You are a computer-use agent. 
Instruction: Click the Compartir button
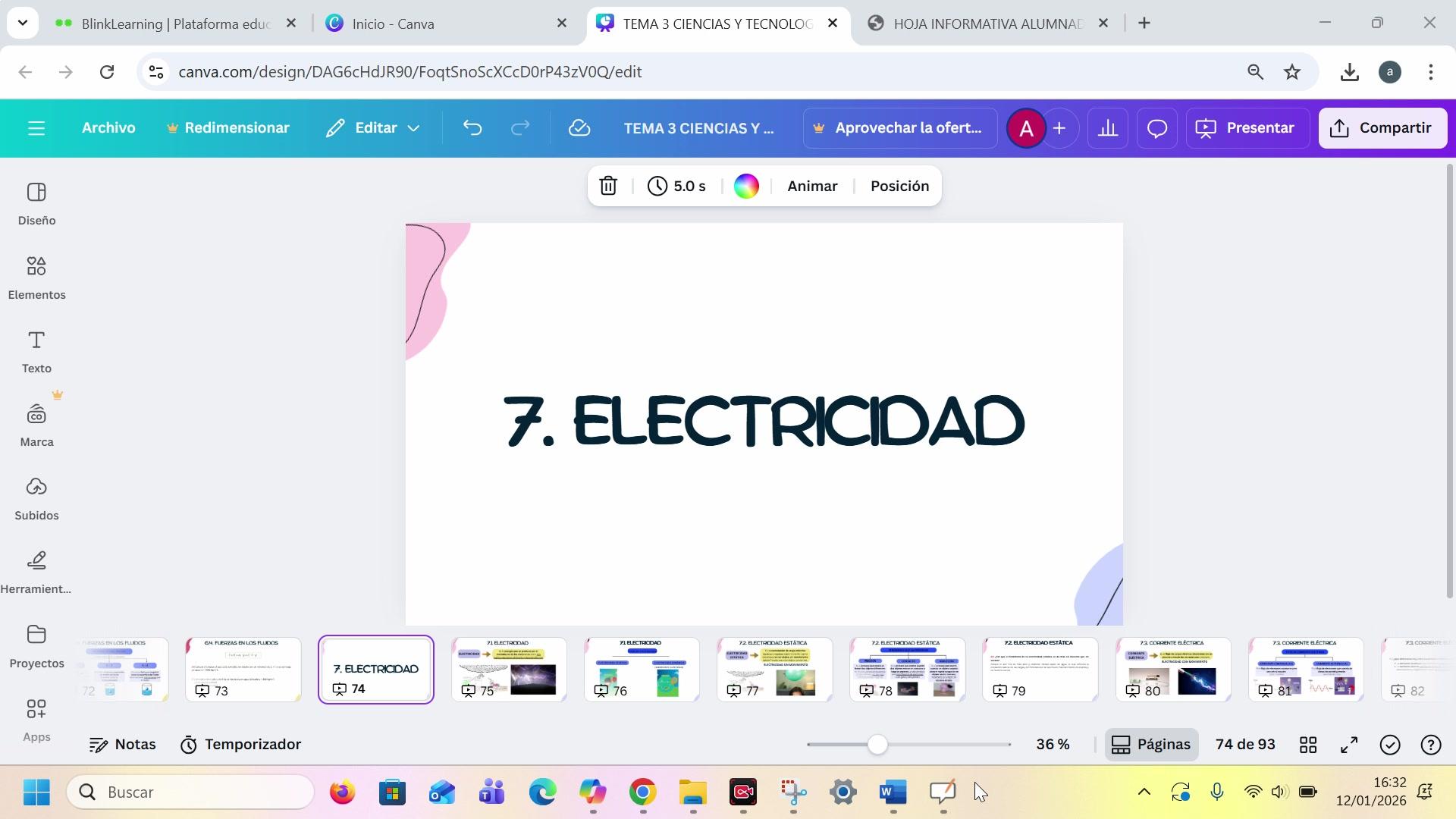(1382, 128)
